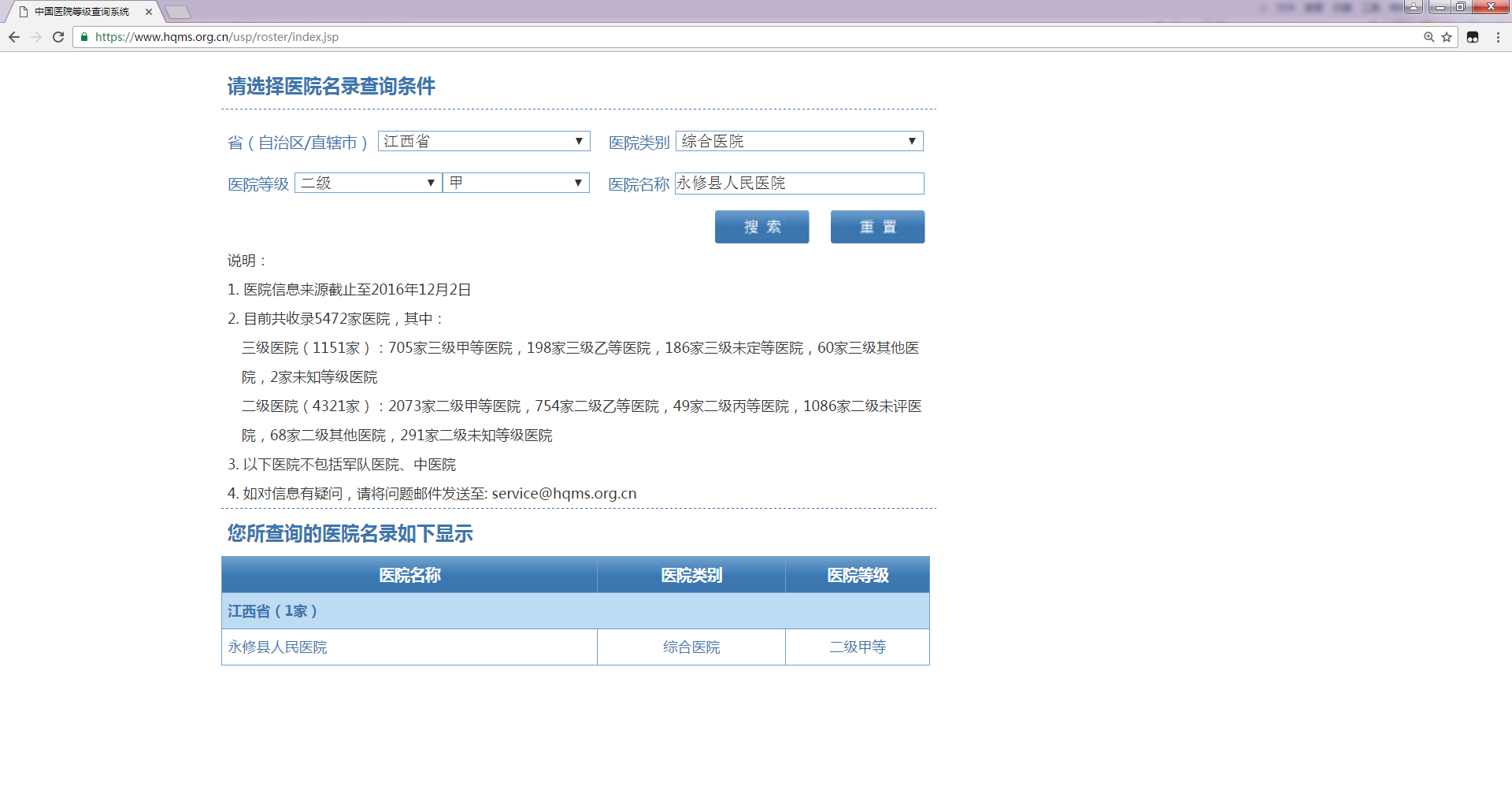
Task: Close the 中国医院等级查询系统 tab
Action: 149,12
